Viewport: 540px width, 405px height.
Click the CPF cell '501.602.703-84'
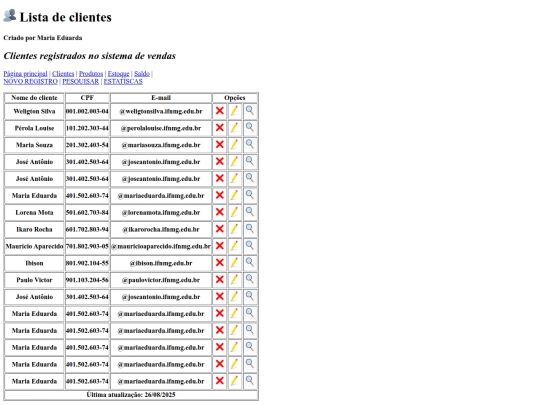(x=87, y=212)
